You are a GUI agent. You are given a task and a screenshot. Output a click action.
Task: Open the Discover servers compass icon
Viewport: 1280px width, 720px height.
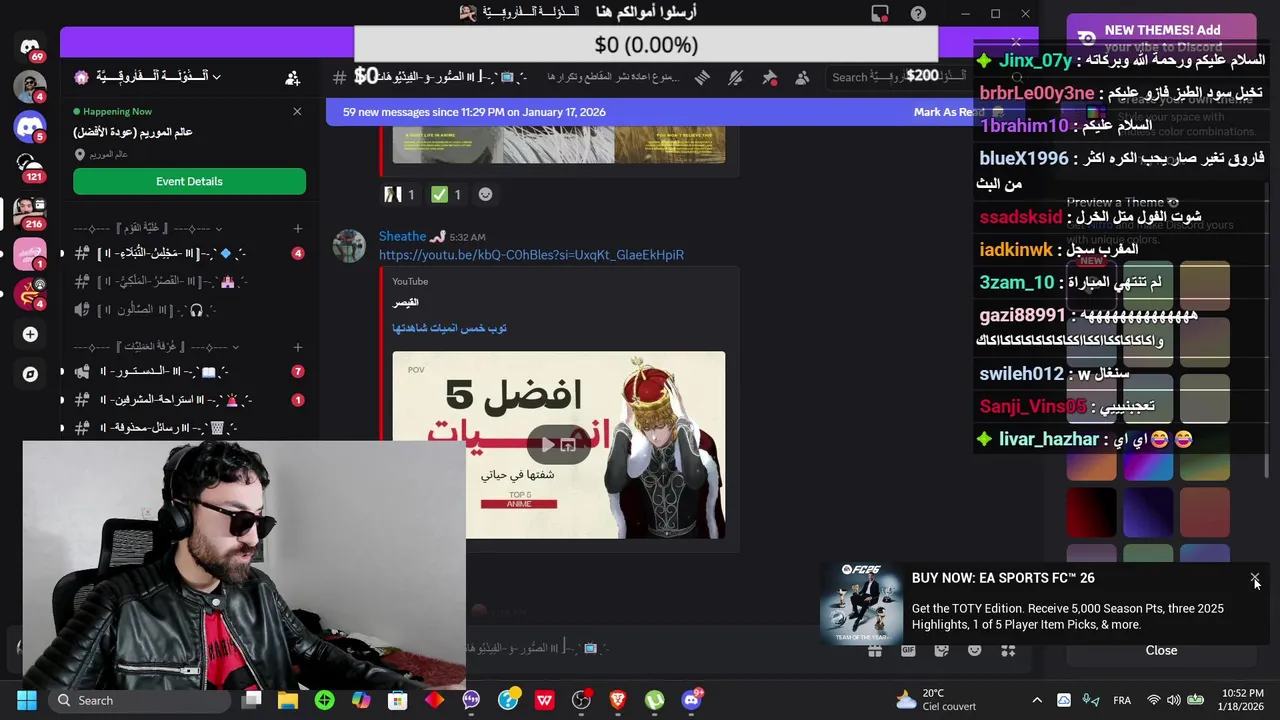30,374
